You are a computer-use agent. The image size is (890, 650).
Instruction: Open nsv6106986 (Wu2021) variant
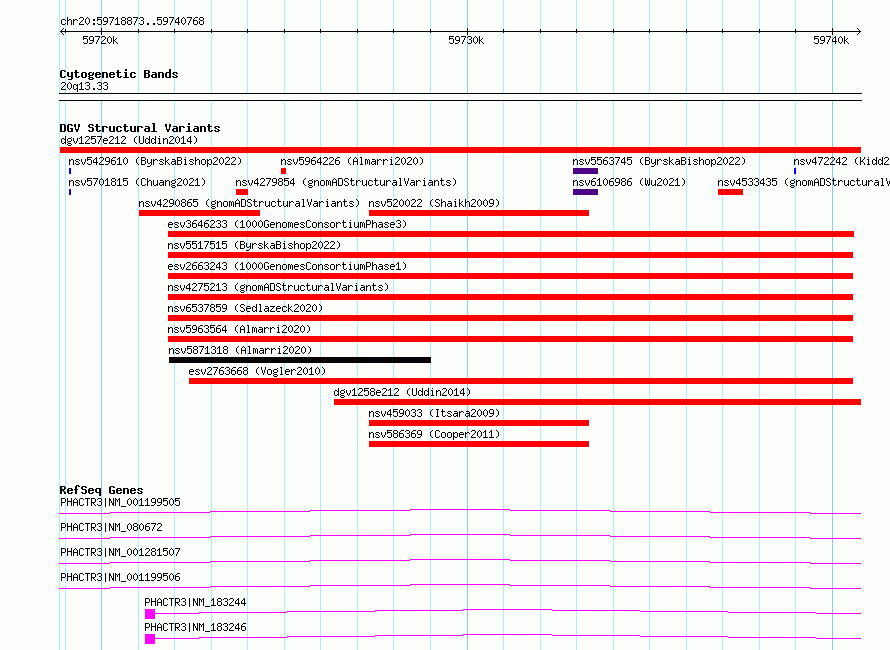pyautogui.click(x=629, y=182)
